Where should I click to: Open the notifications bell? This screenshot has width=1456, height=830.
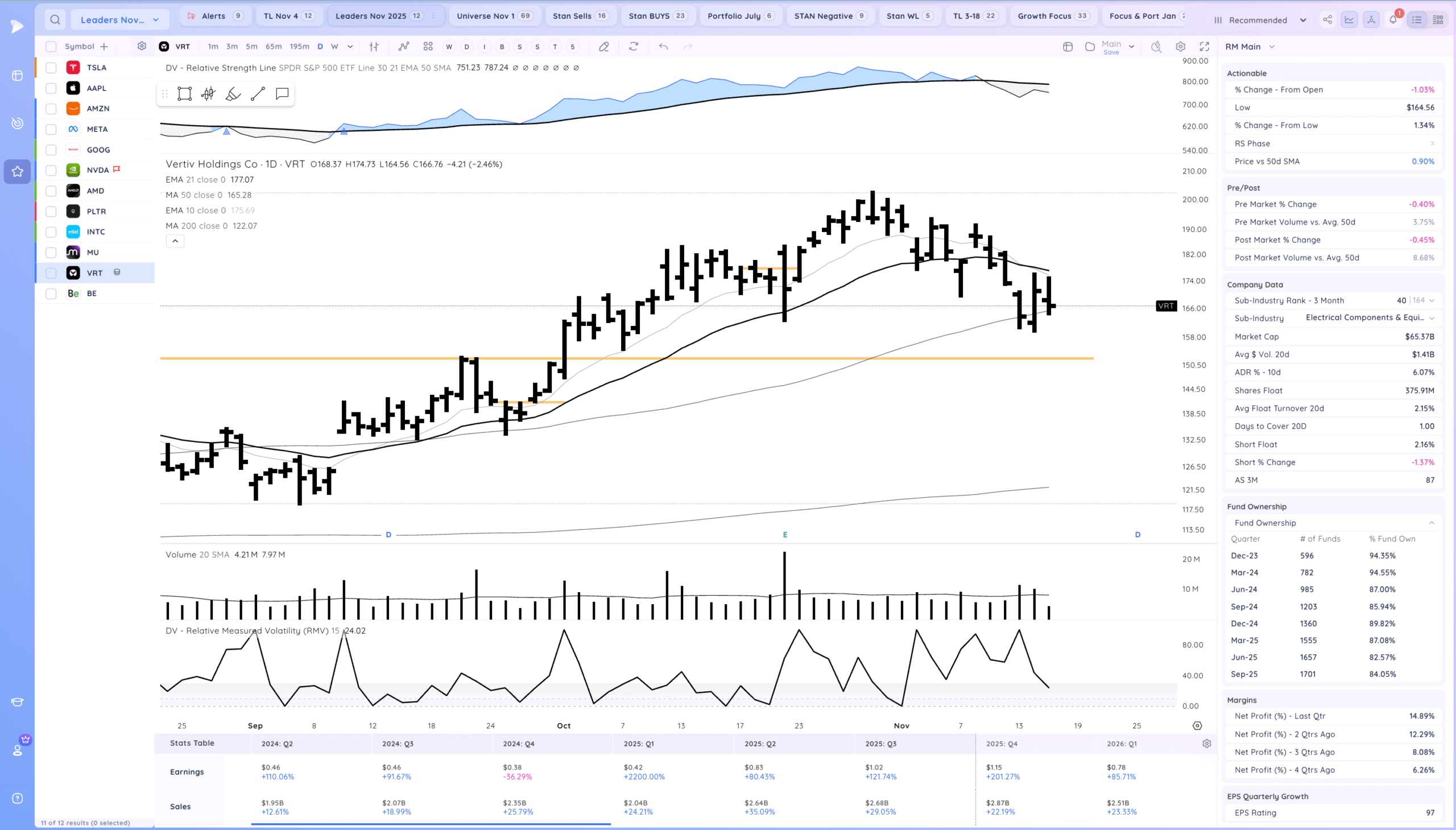coord(1393,20)
